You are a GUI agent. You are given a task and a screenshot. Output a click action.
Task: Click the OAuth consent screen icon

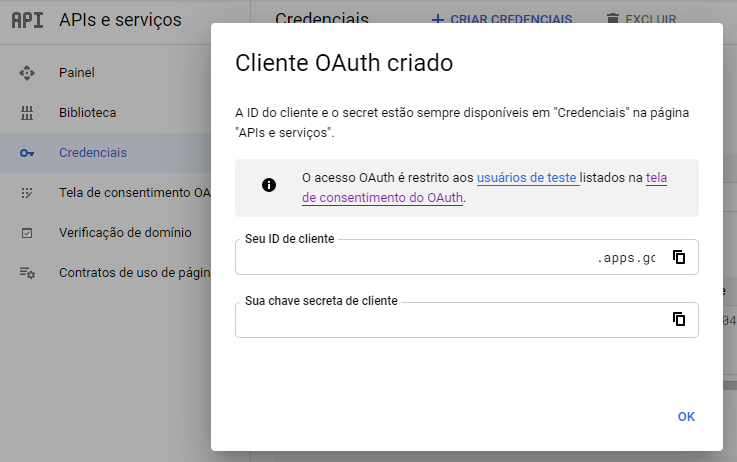[27, 193]
